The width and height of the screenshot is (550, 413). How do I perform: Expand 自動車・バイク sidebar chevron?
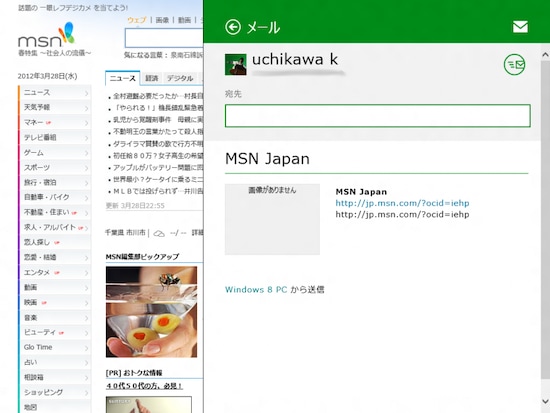pos(86,198)
